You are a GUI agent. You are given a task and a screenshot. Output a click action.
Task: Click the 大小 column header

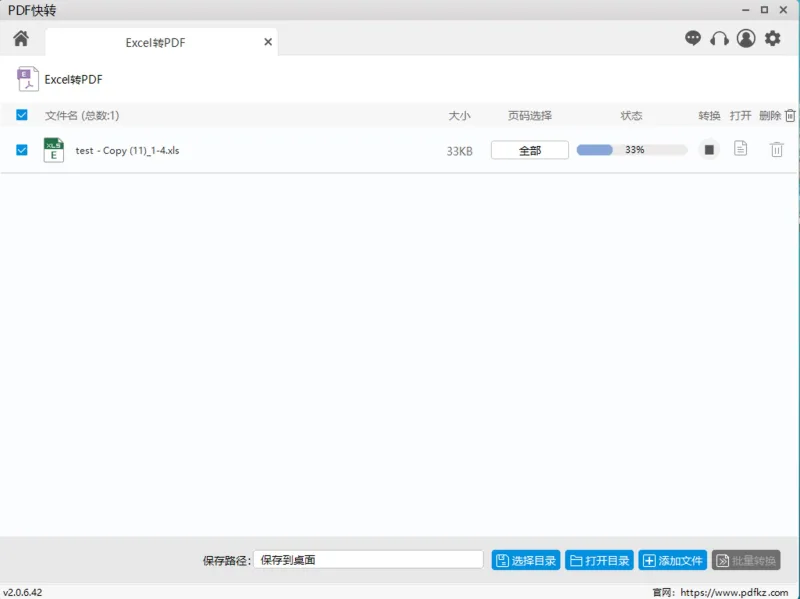459,115
